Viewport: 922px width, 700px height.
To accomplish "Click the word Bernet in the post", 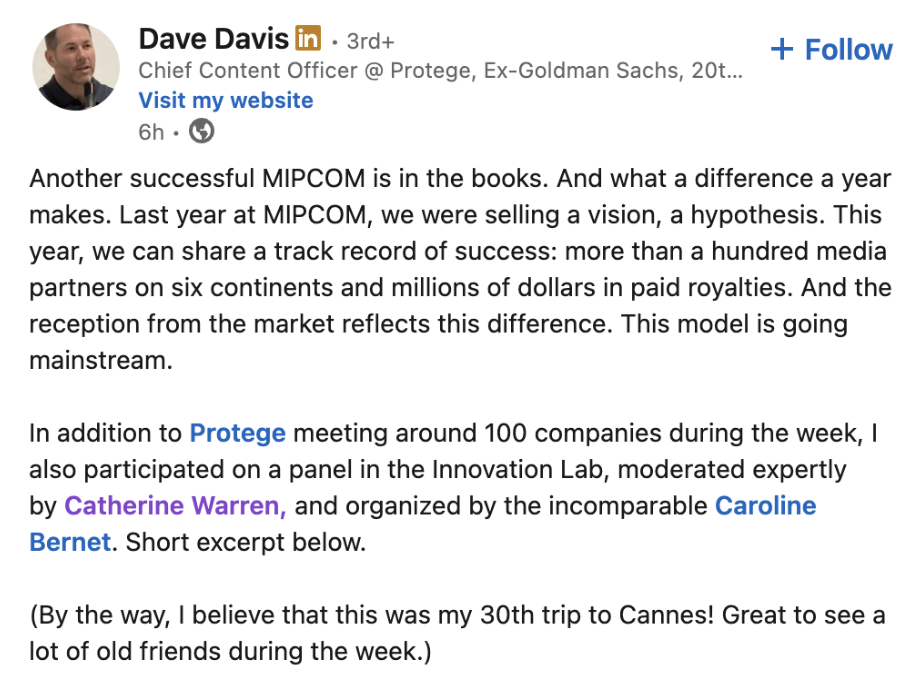I will pos(69,542).
